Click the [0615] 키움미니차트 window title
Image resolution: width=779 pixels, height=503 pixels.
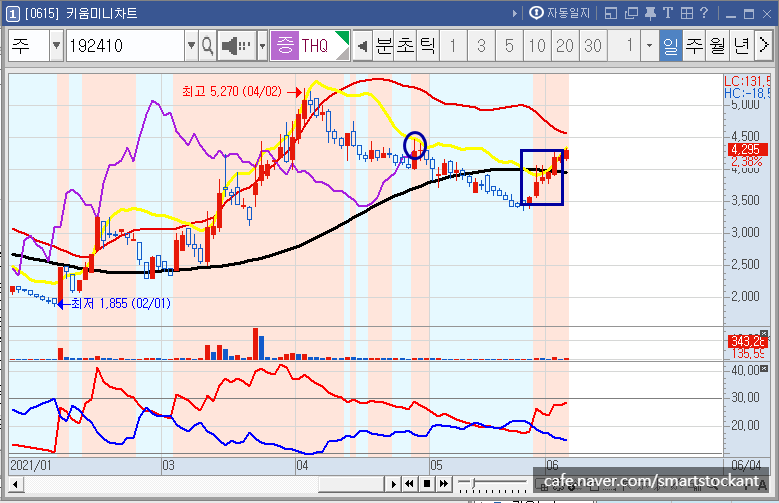81,13
